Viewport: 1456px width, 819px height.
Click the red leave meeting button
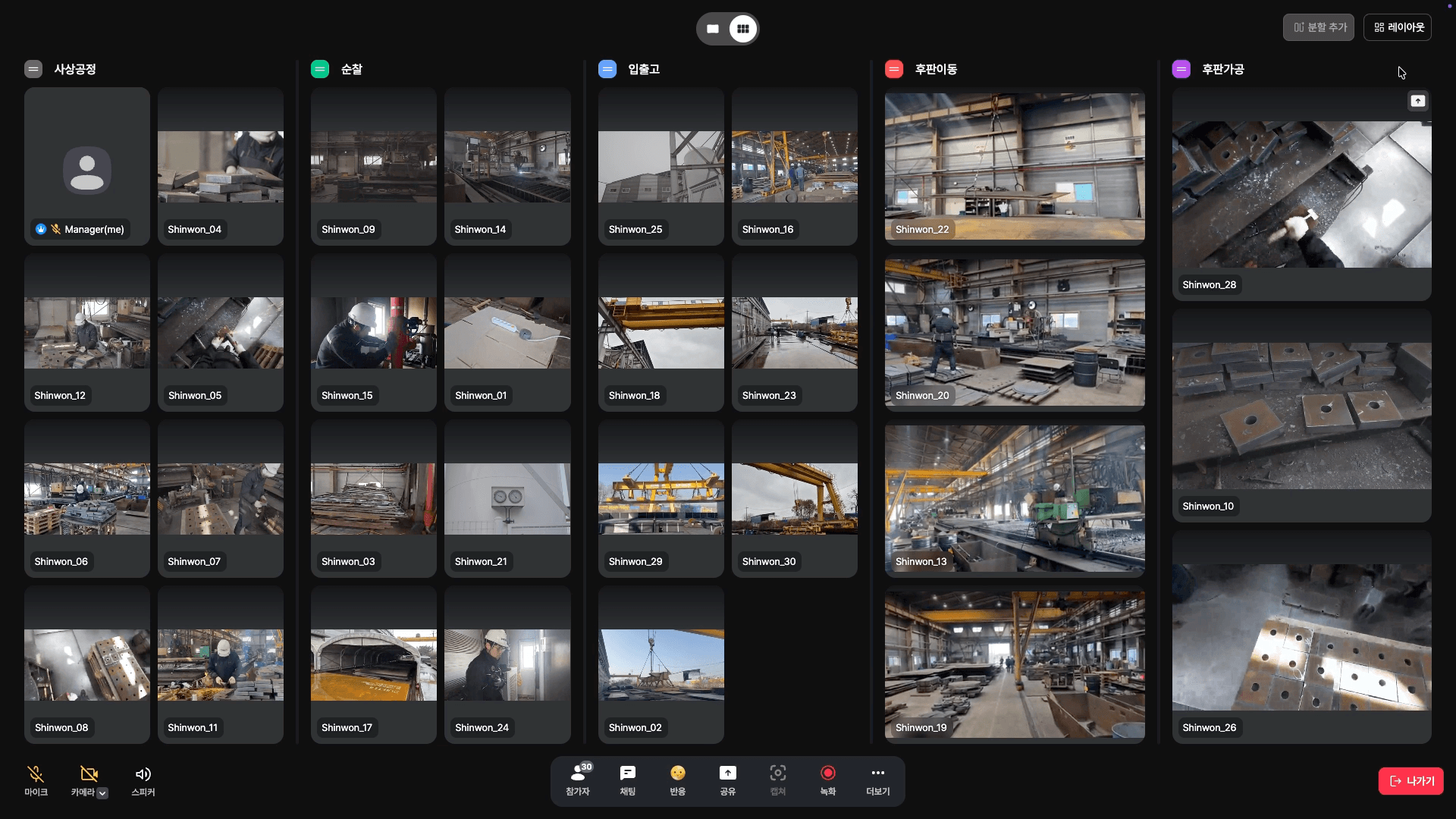point(1410,781)
